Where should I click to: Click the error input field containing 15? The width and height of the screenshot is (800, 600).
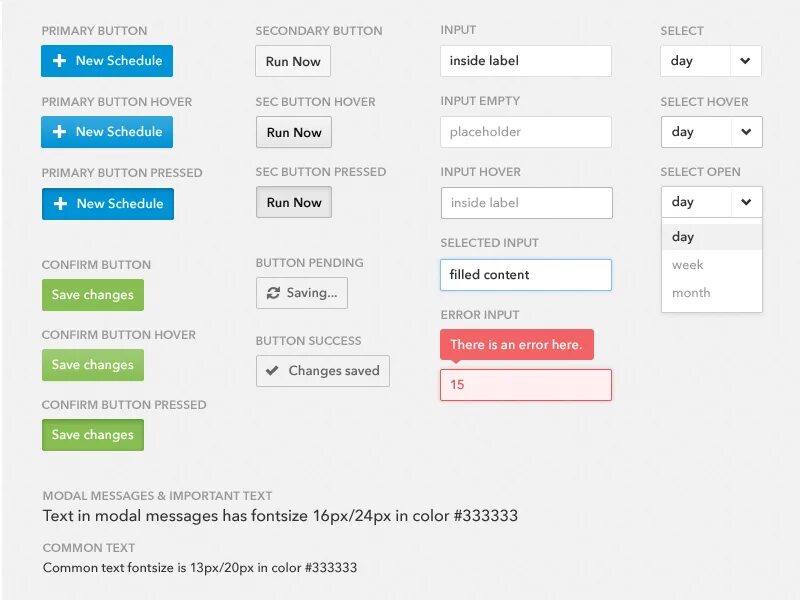point(526,385)
